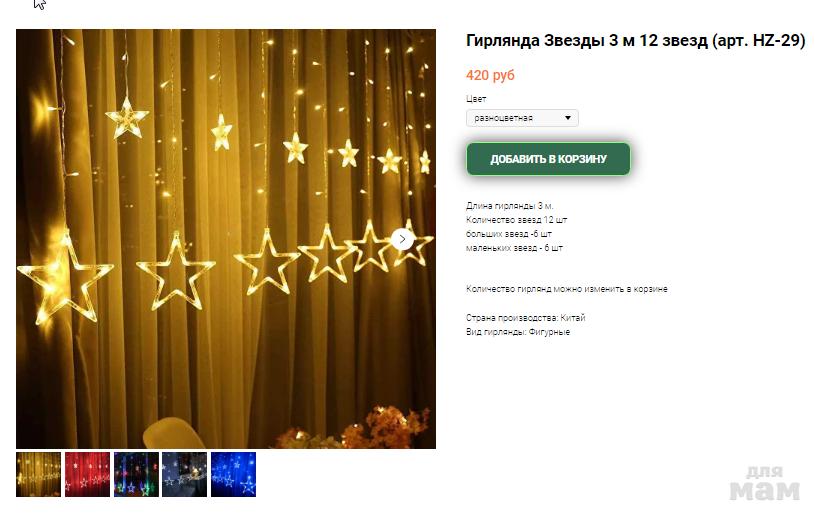Click the Количество звезд 12 шт line
The height and width of the screenshot is (515, 815).
pyautogui.click(x=517, y=220)
